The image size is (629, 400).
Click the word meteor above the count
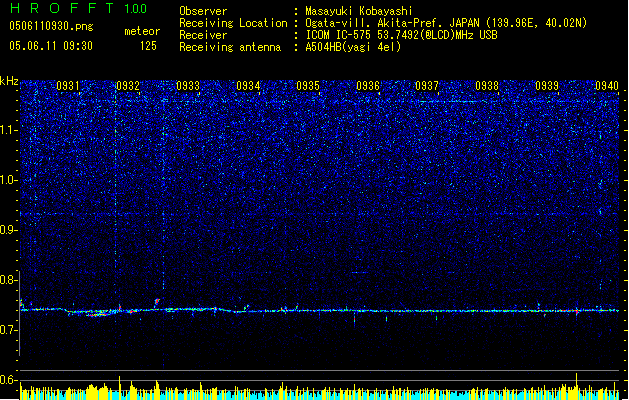tap(142, 31)
